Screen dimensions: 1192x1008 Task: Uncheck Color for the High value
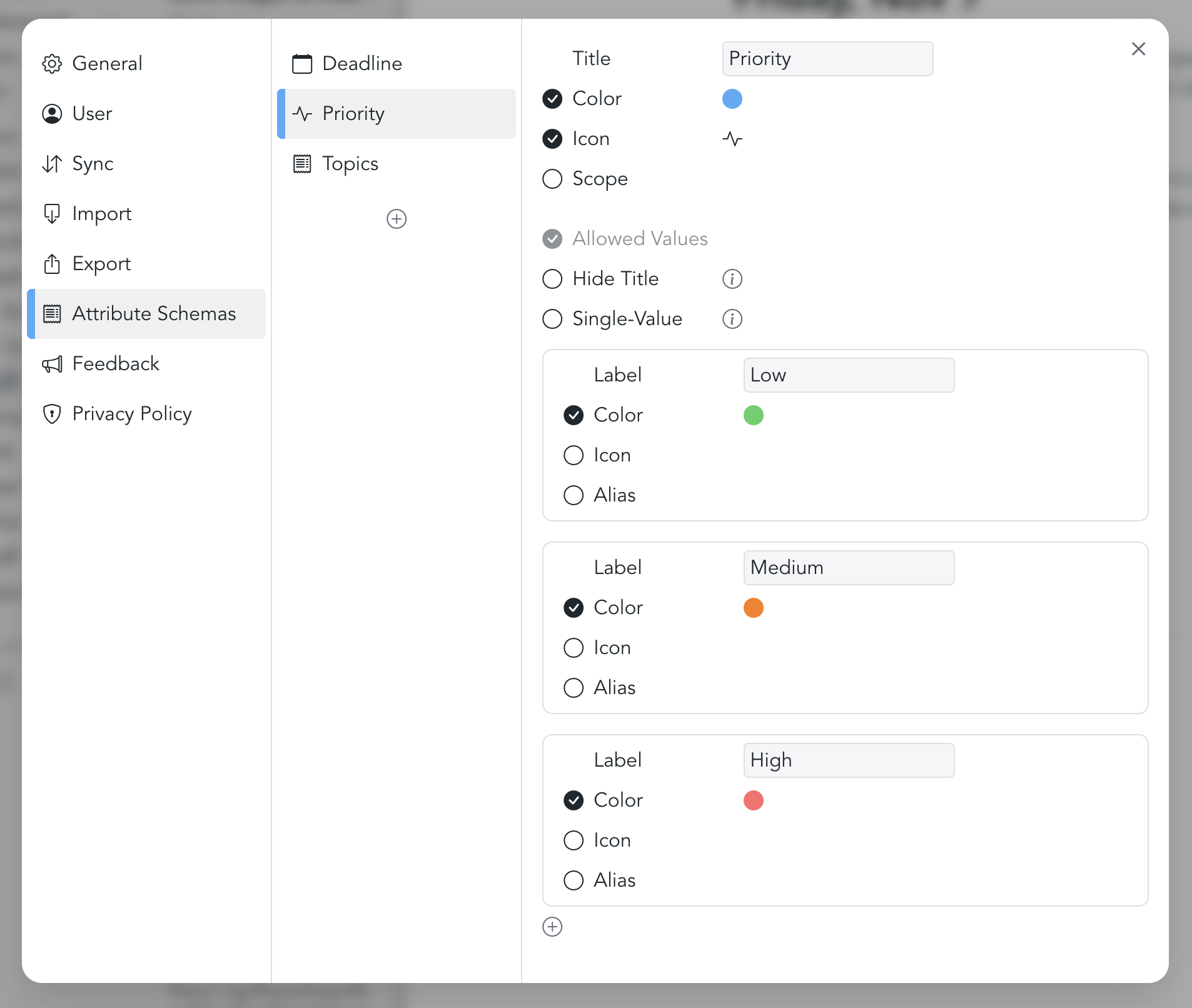pos(573,800)
